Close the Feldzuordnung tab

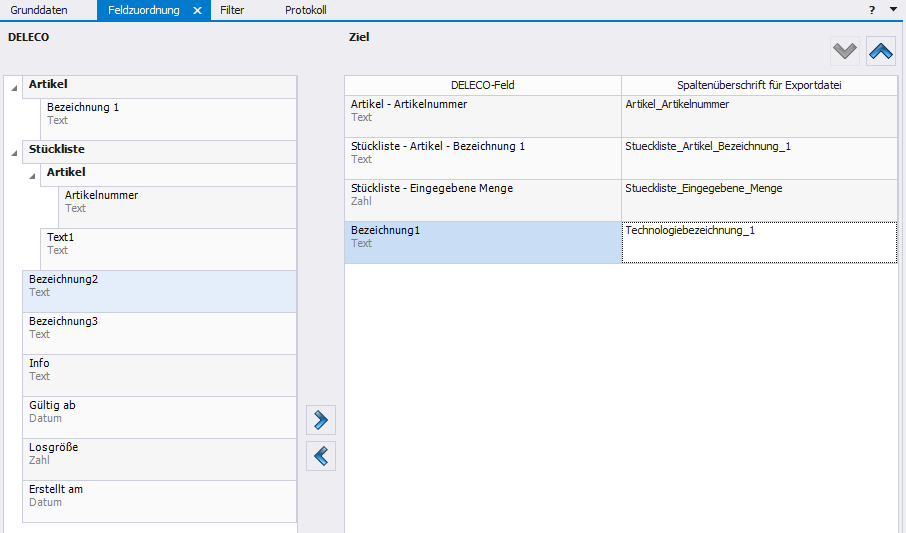pos(197,10)
